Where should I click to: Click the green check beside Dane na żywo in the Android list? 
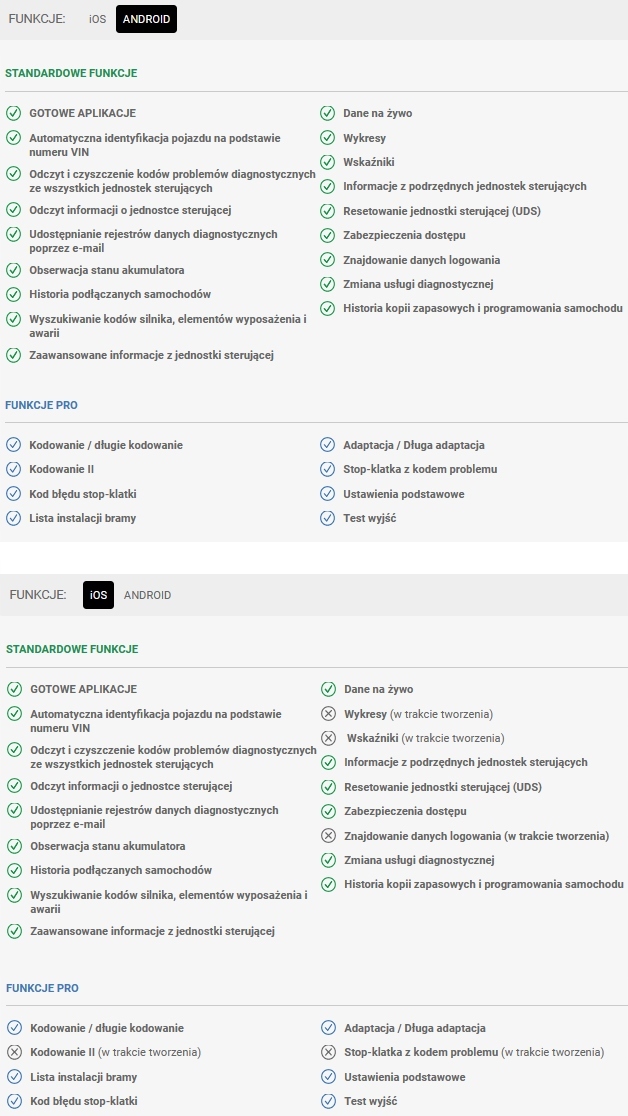[x=327, y=113]
